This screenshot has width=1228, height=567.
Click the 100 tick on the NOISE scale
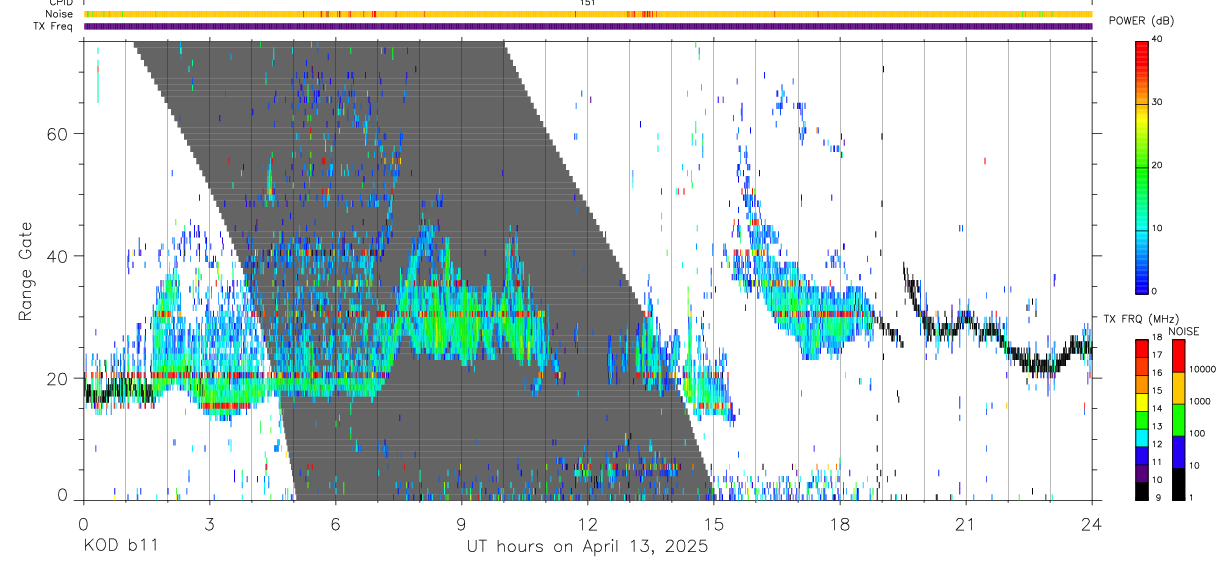[x=1197, y=434]
